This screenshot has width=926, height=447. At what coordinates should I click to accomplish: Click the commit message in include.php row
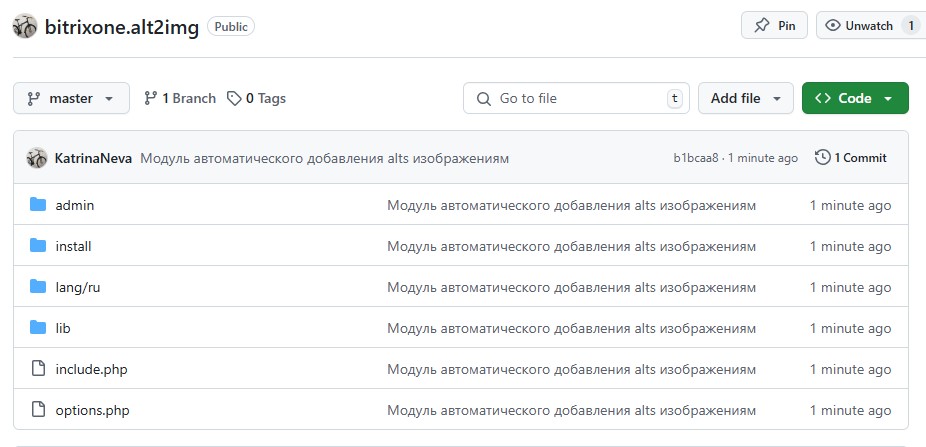[x=571, y=370]
